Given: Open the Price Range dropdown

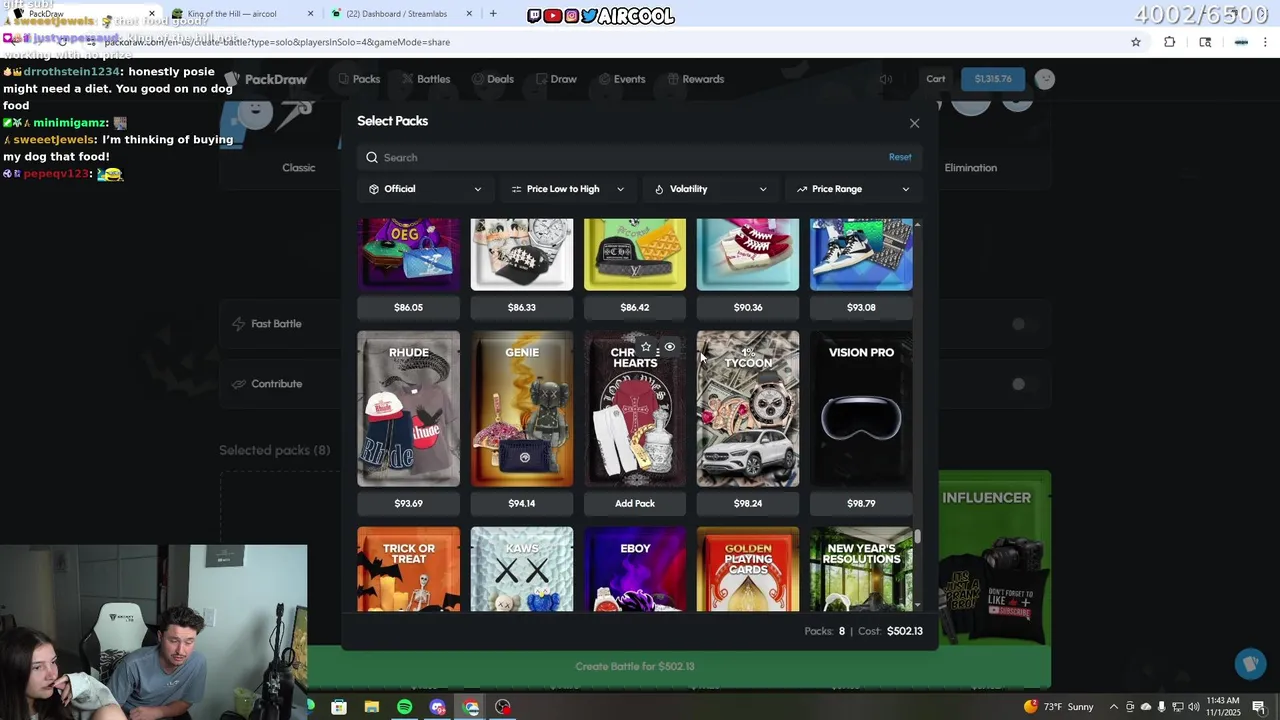Looking at the screenshot, I should pyautogui.click(x=853, y=189).
